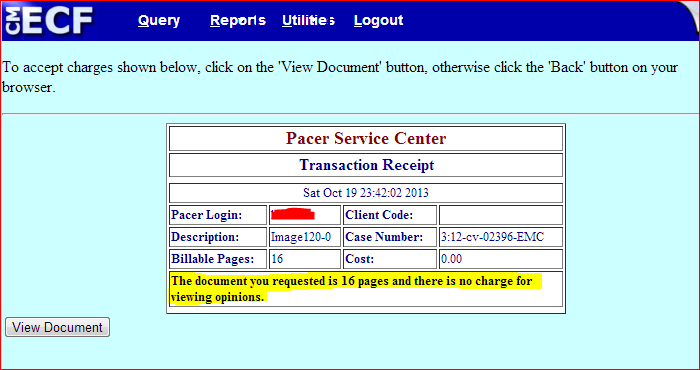Click the Description label cell

218,237
